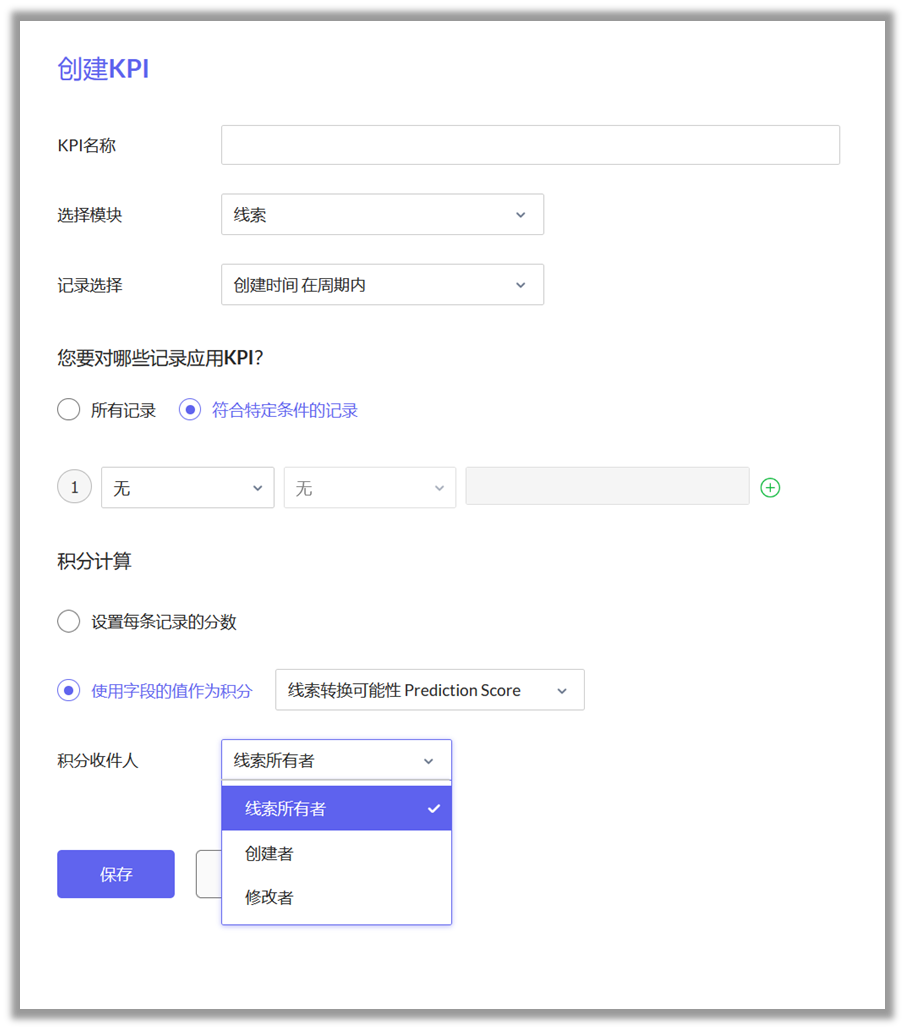Click the greyed condition value input field
Viewport: 905px width, 1030px height.
pyautogui.click(x=607, y=487)
